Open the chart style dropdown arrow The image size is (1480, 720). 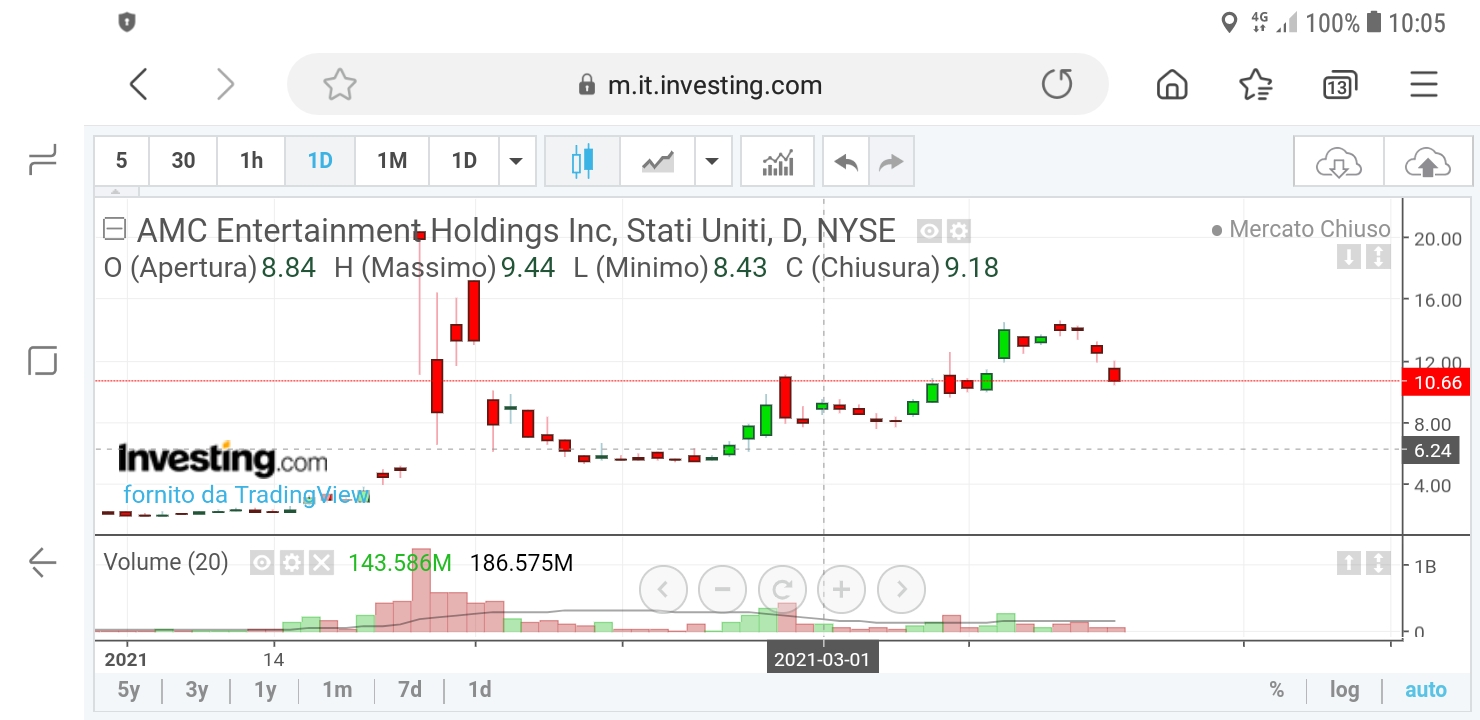click(712, 161)
